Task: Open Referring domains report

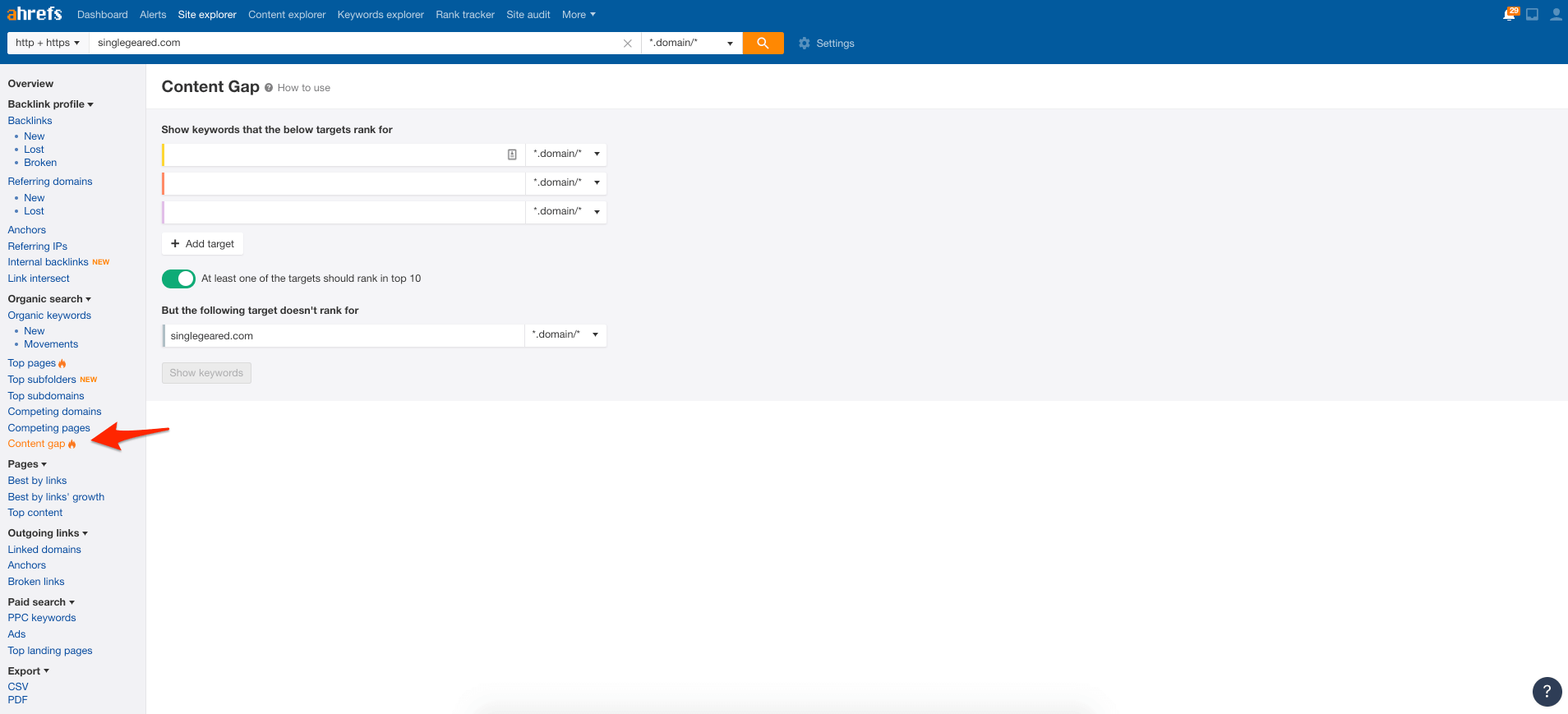Action: [x=50, y=182]
